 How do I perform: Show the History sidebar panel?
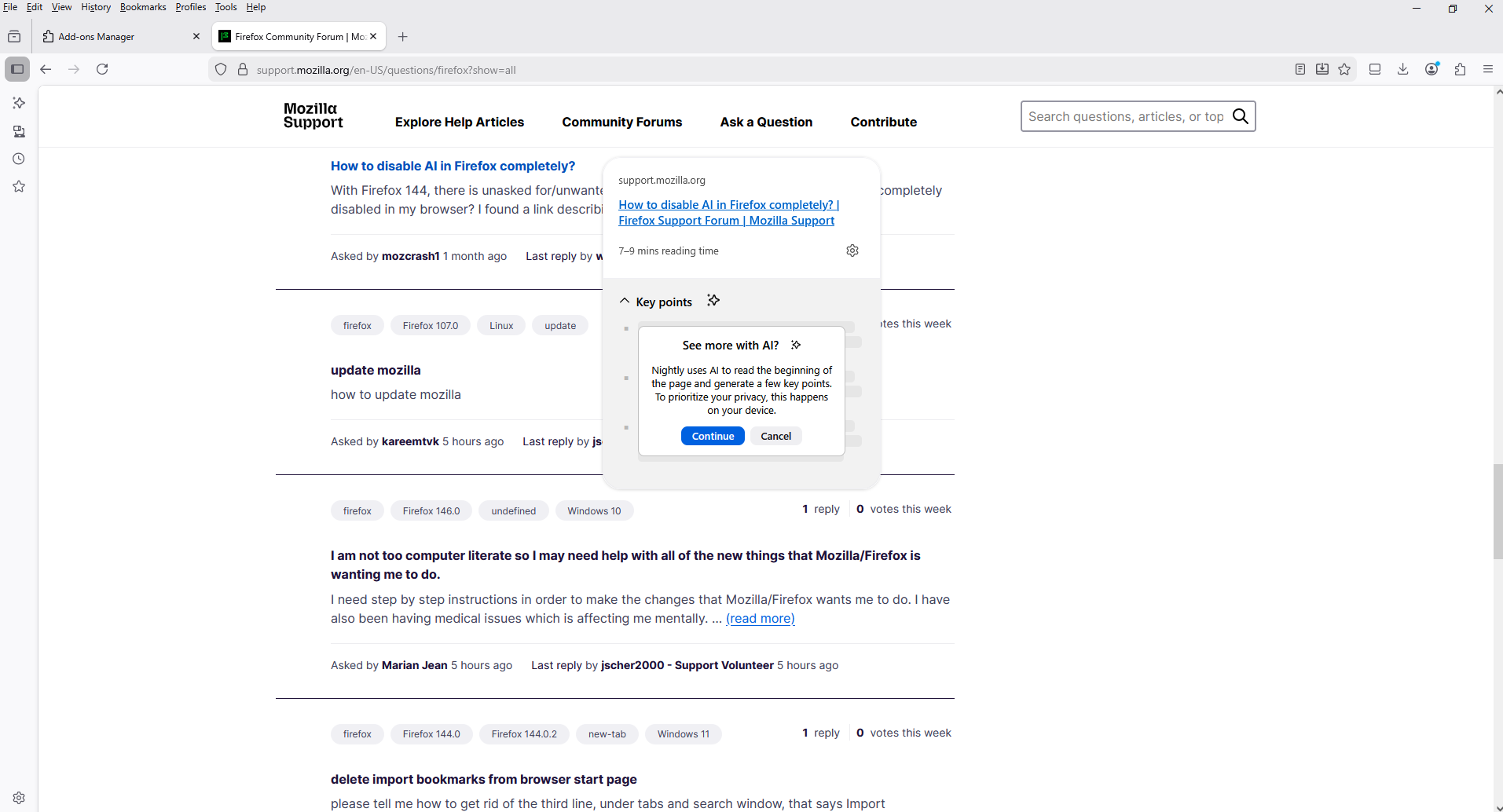tap(19, 159)
